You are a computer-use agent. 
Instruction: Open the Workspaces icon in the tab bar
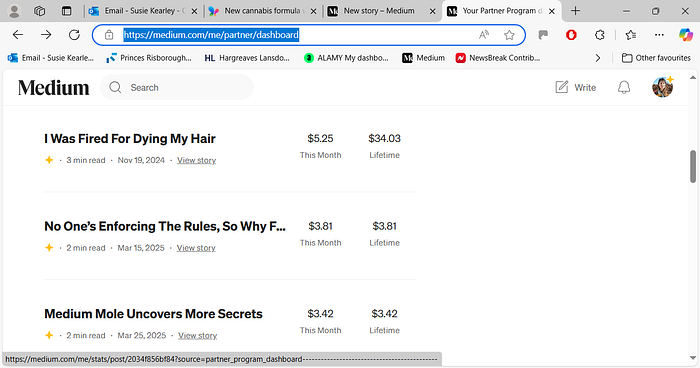[x=39, y=11]
